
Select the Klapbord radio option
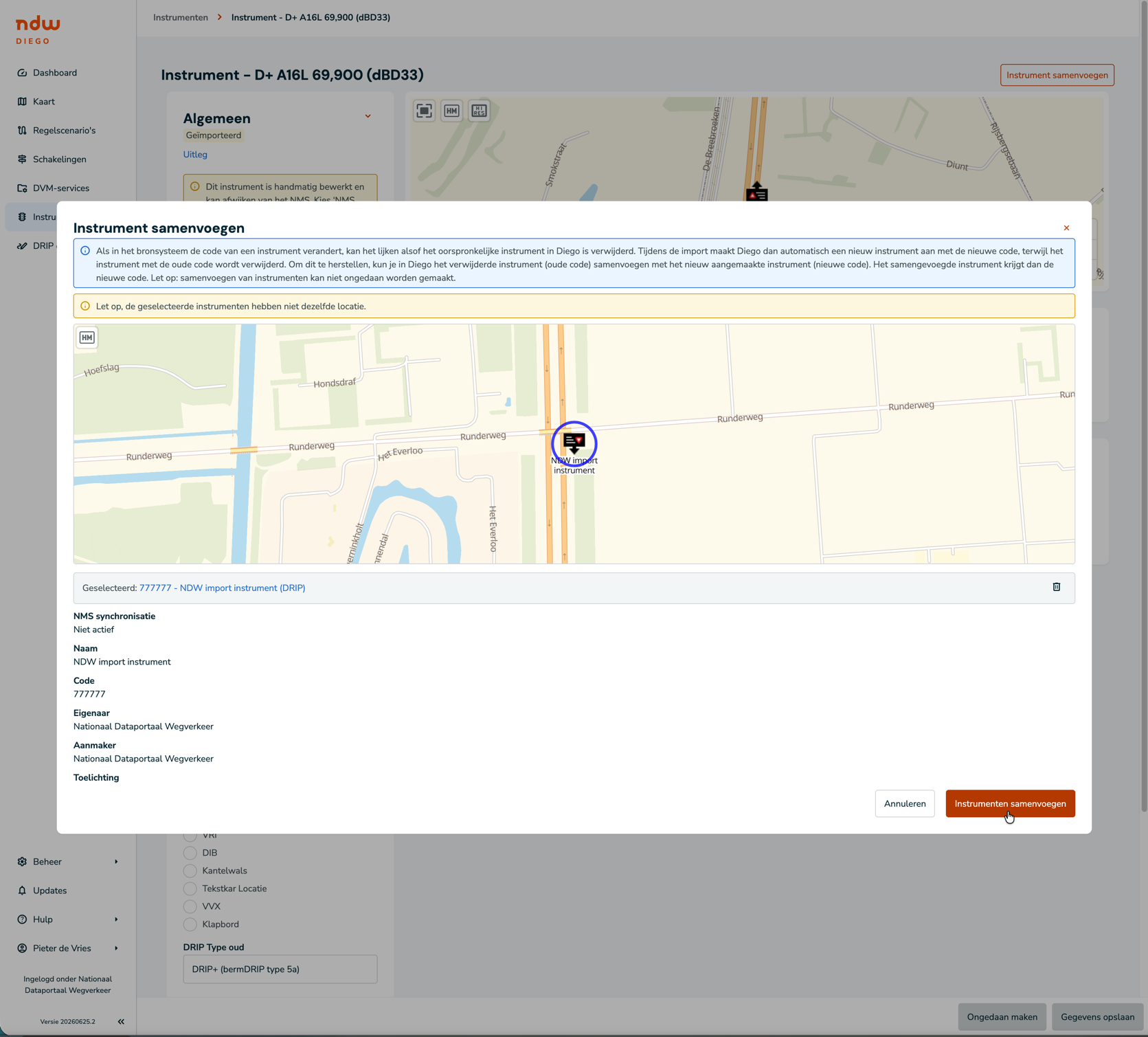point(190,924)
